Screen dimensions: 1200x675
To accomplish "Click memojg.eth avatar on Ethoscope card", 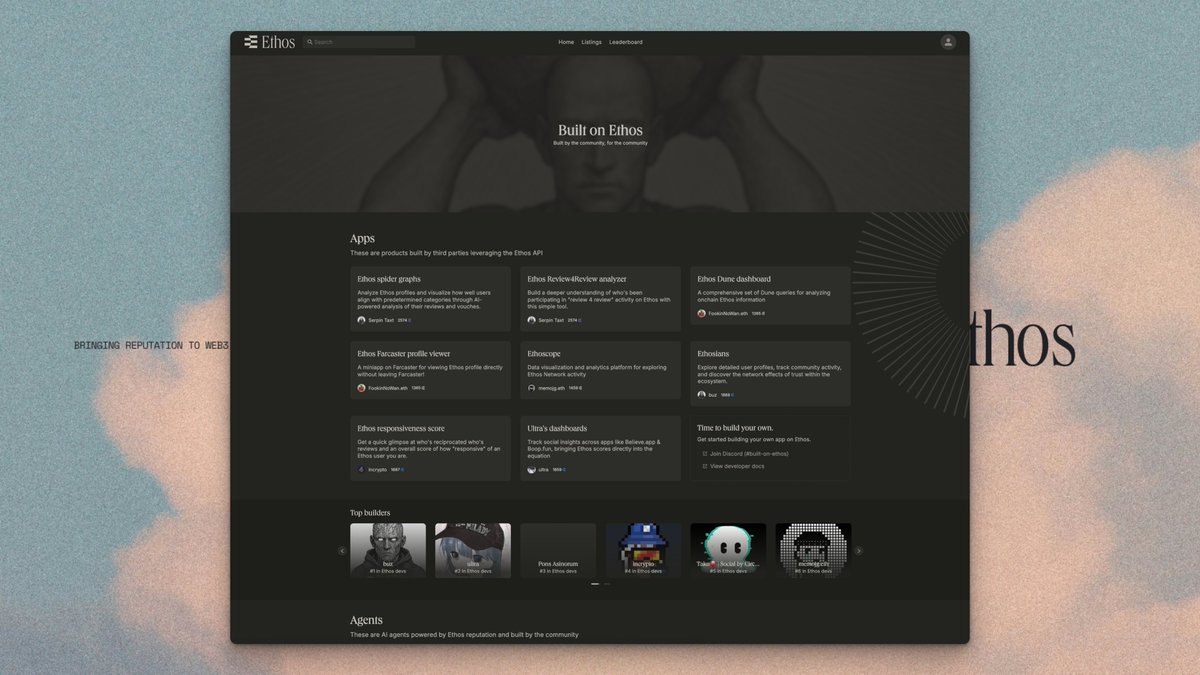I will (531, 388).
